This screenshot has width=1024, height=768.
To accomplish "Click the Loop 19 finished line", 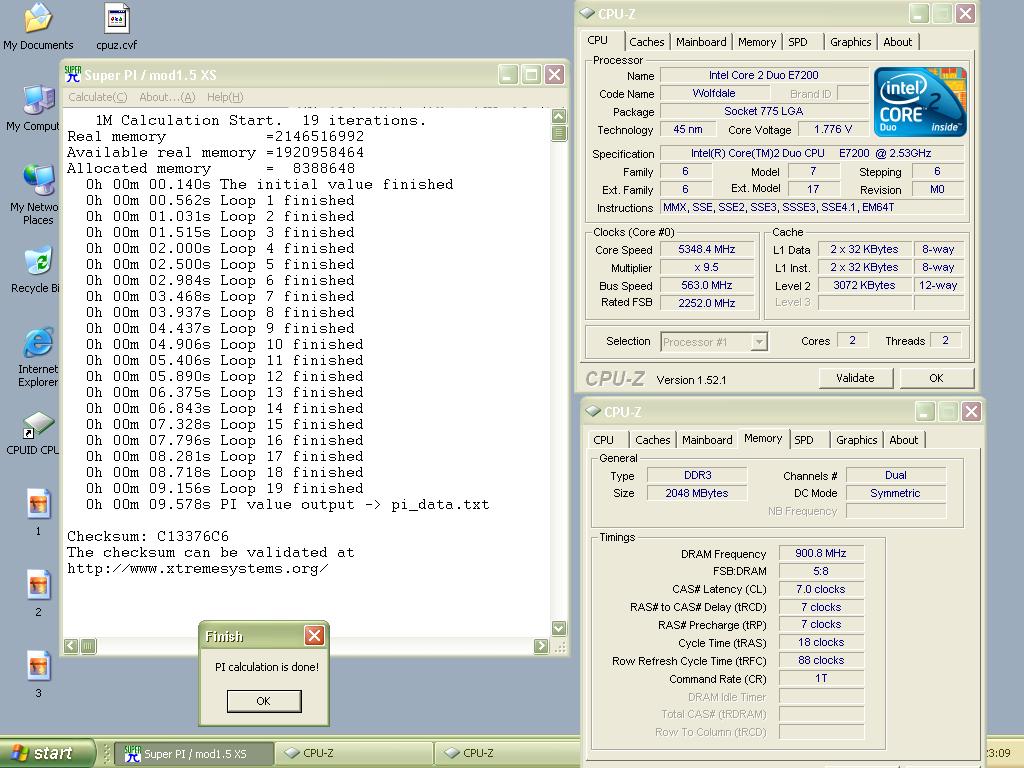I will point(224,488).
